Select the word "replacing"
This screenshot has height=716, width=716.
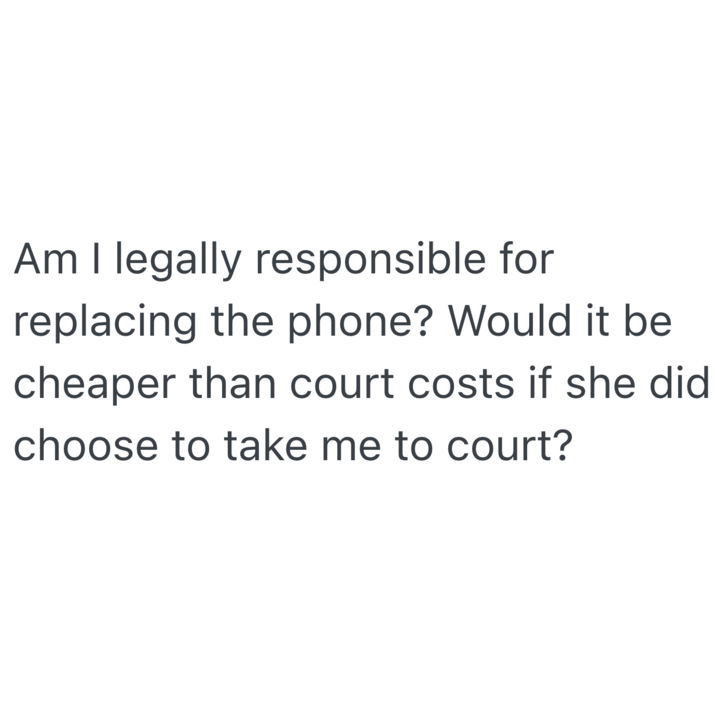(x=105, y=323)
